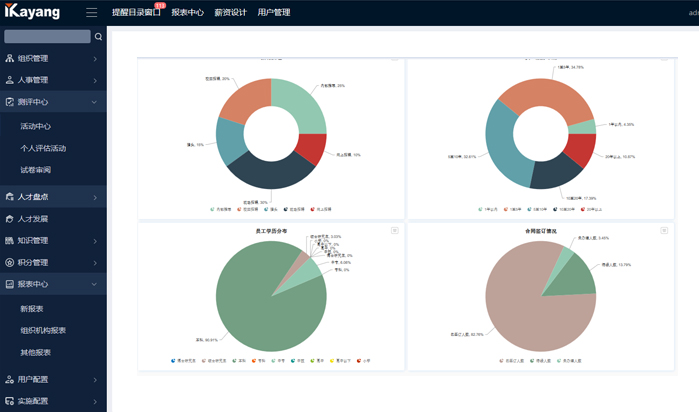Click the 知识管理 sidebar icon
The image size is (699, 412).
10,240
